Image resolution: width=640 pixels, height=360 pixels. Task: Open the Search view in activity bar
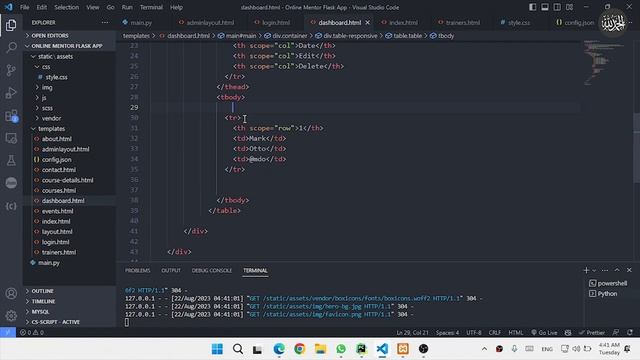pyautogui.click(x=11, y=48)
